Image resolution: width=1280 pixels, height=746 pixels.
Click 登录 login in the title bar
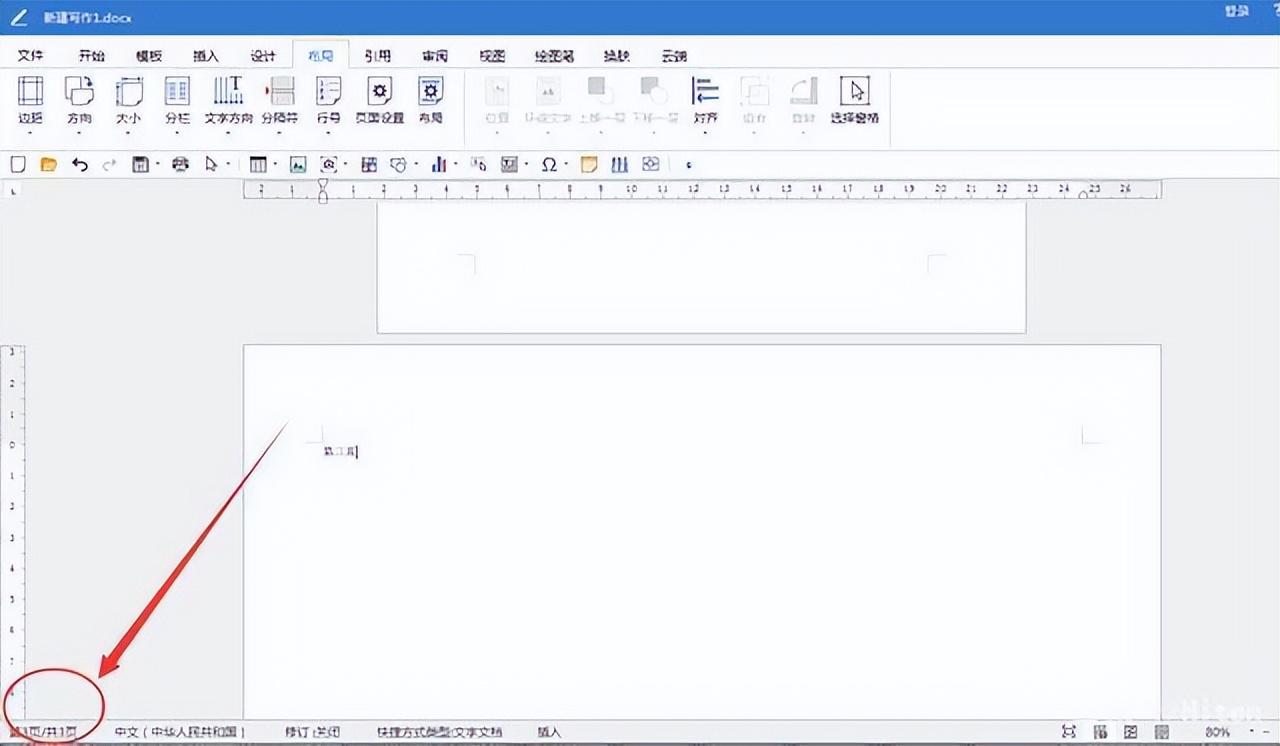[1237, 11]
